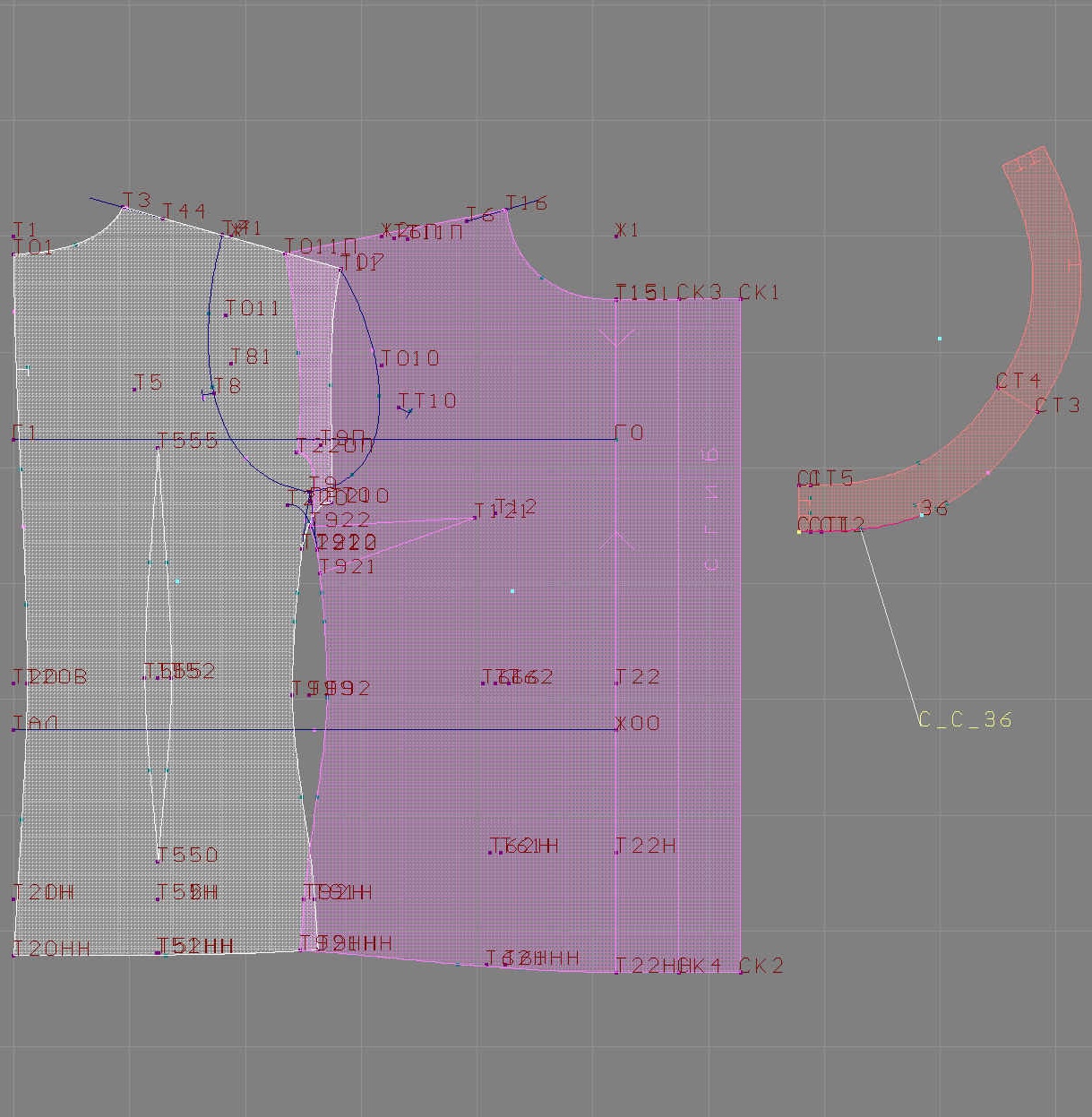Image resolution: width=1092 pixels, height=1117 pixels.
Task: Click the Г0 point on the chest line
Action: click(616, 439)
